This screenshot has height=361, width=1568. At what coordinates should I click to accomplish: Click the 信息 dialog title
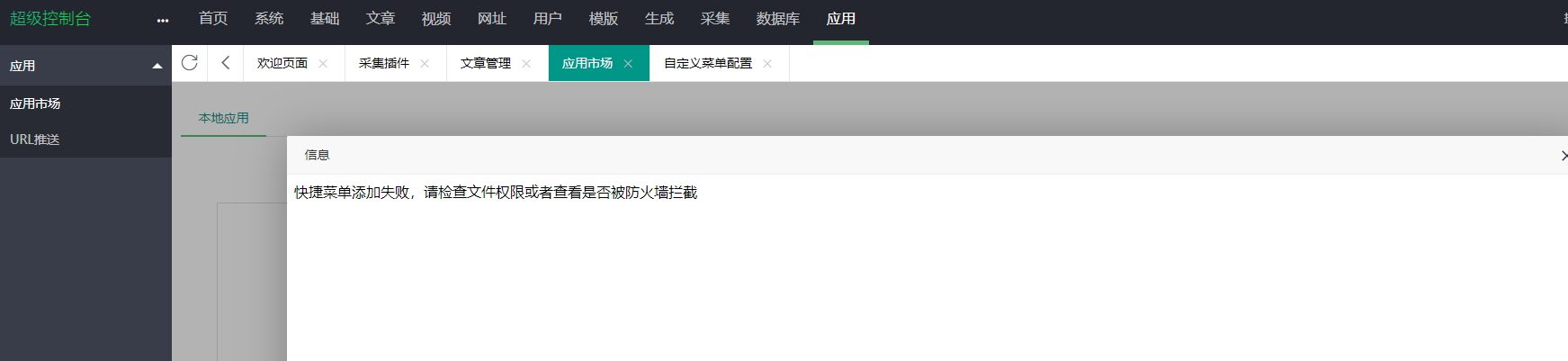pos(318,155)
